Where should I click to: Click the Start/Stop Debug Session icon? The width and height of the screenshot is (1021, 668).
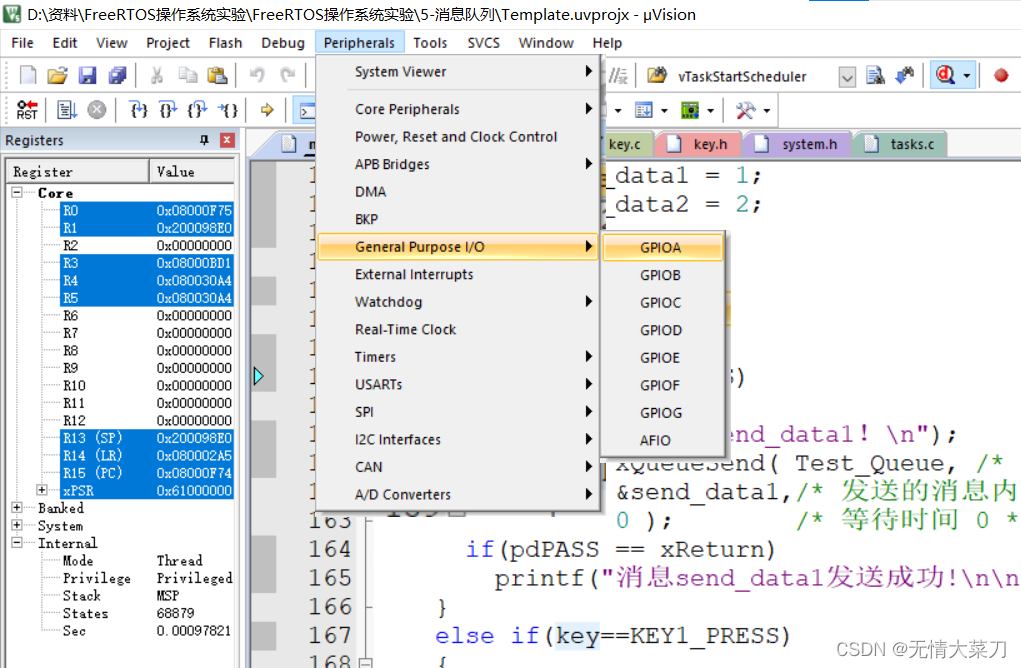(x=945, y=76)
